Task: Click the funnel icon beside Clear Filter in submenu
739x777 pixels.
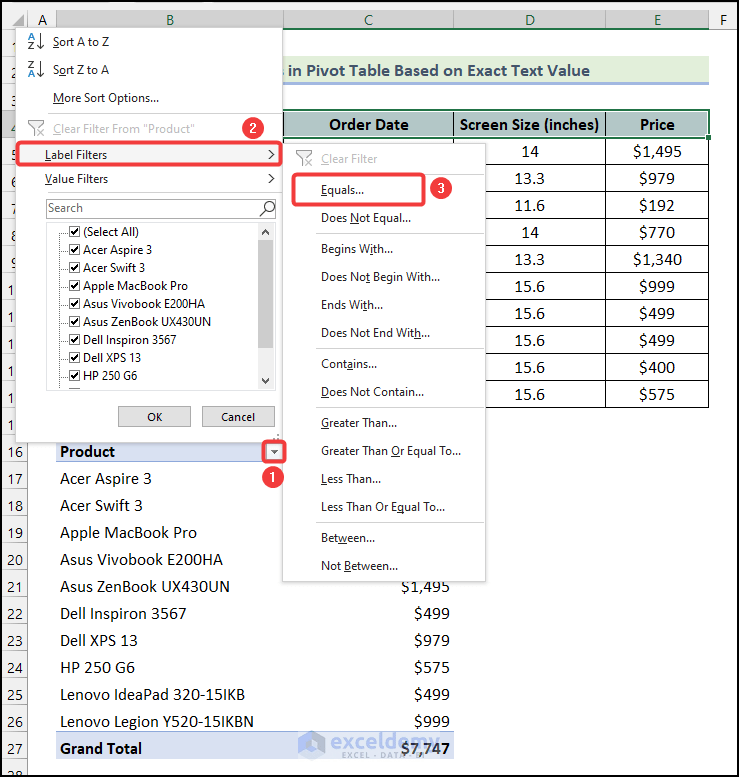Action: click(x=304, y=159)
